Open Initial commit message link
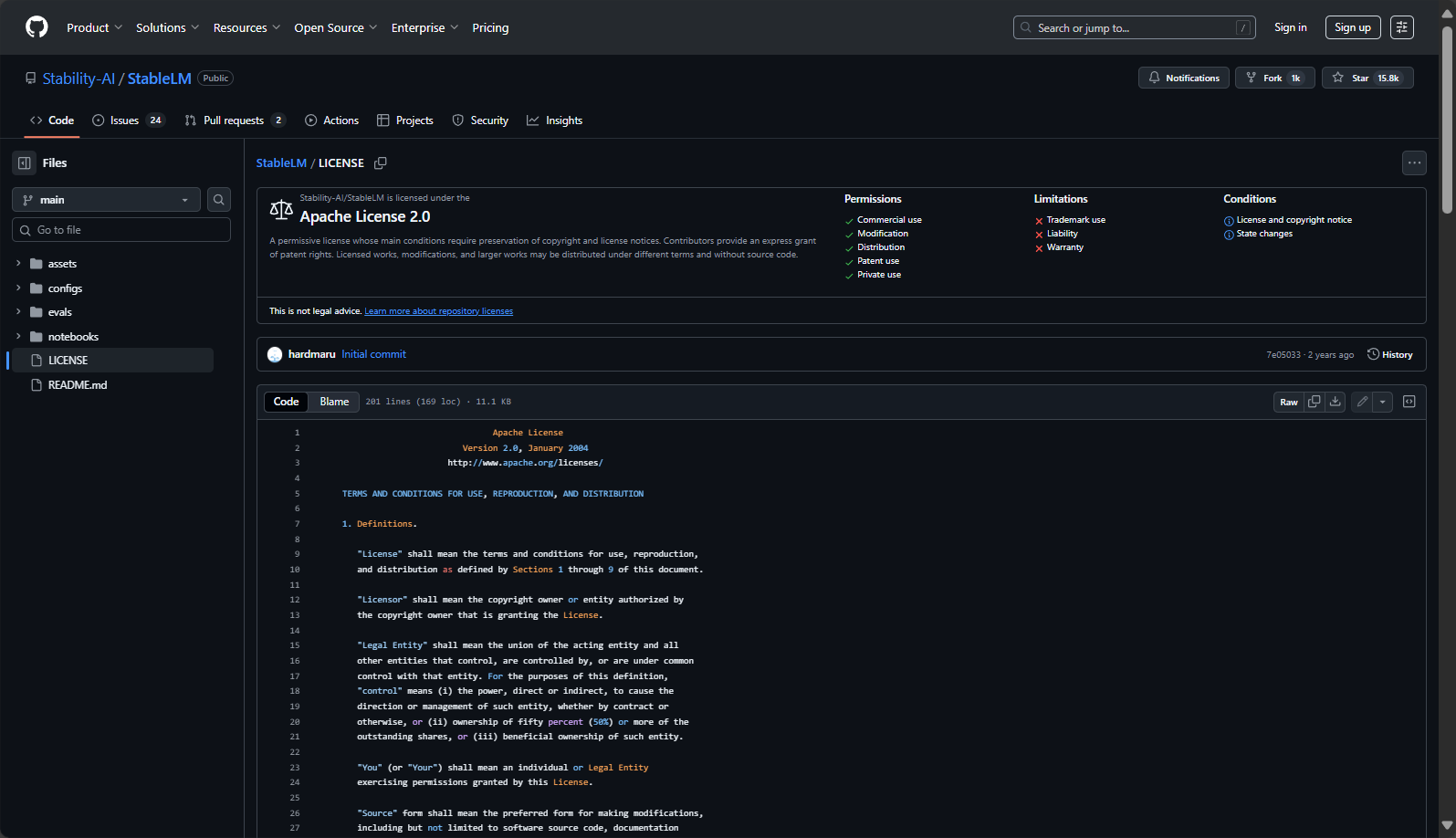Image resolution: width=1456 pixels, height=838 pixels. coord(374,354)
